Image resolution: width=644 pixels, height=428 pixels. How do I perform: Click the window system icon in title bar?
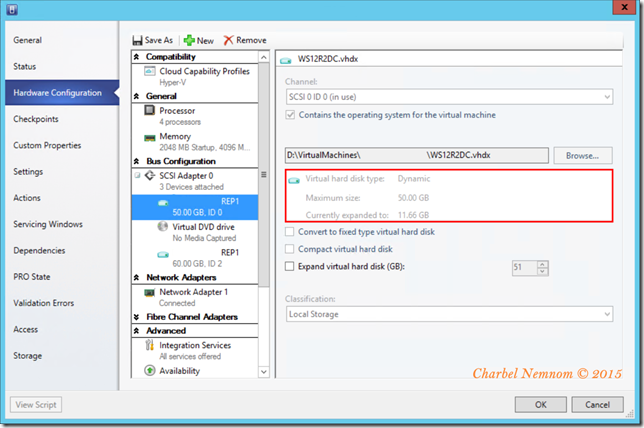pyautogui.click(x=12, y=9)
